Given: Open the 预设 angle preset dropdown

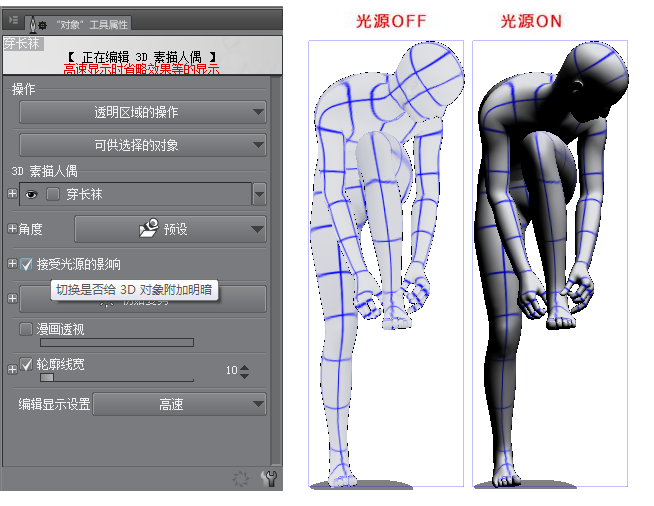Looking at the screenshot, I should point(170,229).
